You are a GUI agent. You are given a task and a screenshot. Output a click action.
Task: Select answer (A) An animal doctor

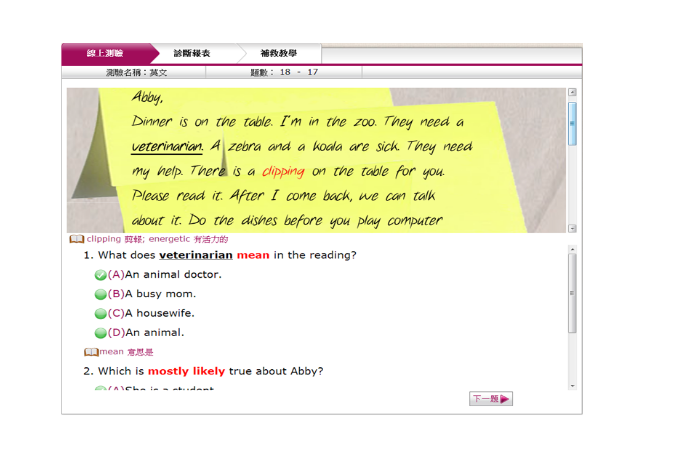pyautogui.click(x=101, y=275)
